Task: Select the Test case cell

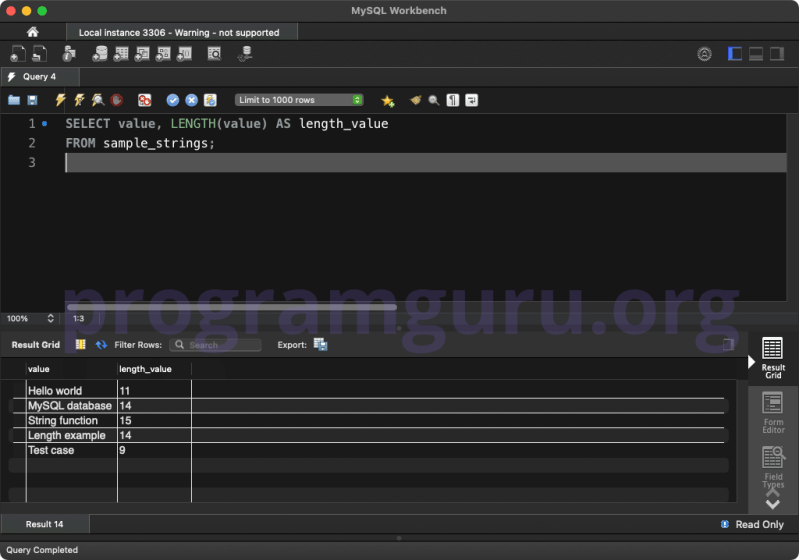Action: 71,450
